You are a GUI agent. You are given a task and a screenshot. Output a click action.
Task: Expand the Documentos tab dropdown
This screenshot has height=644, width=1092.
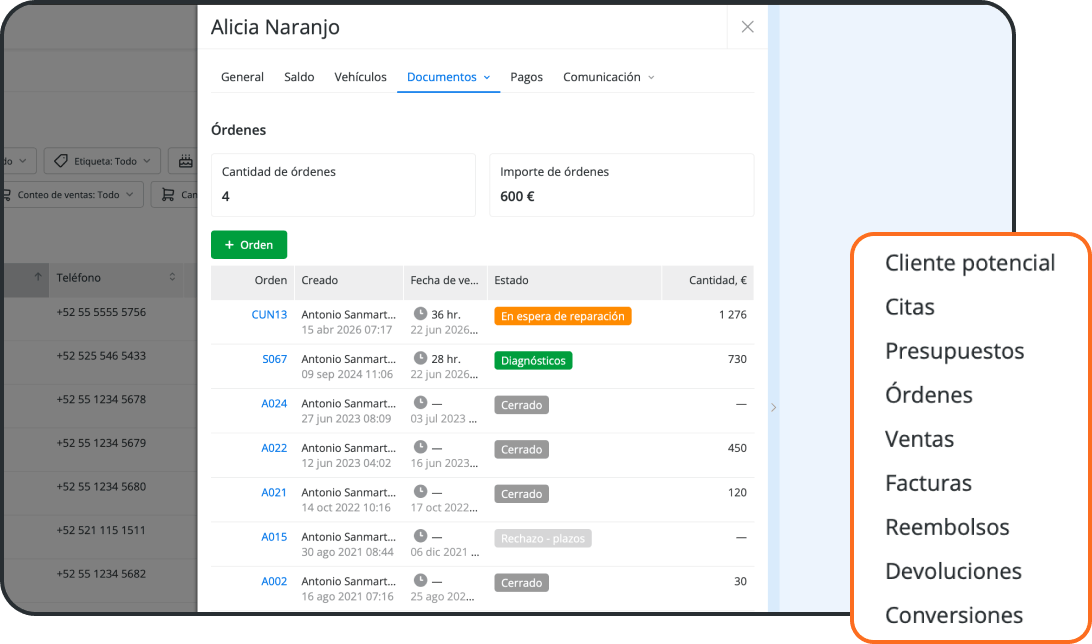pyautogui.click(x=448, y=77)
